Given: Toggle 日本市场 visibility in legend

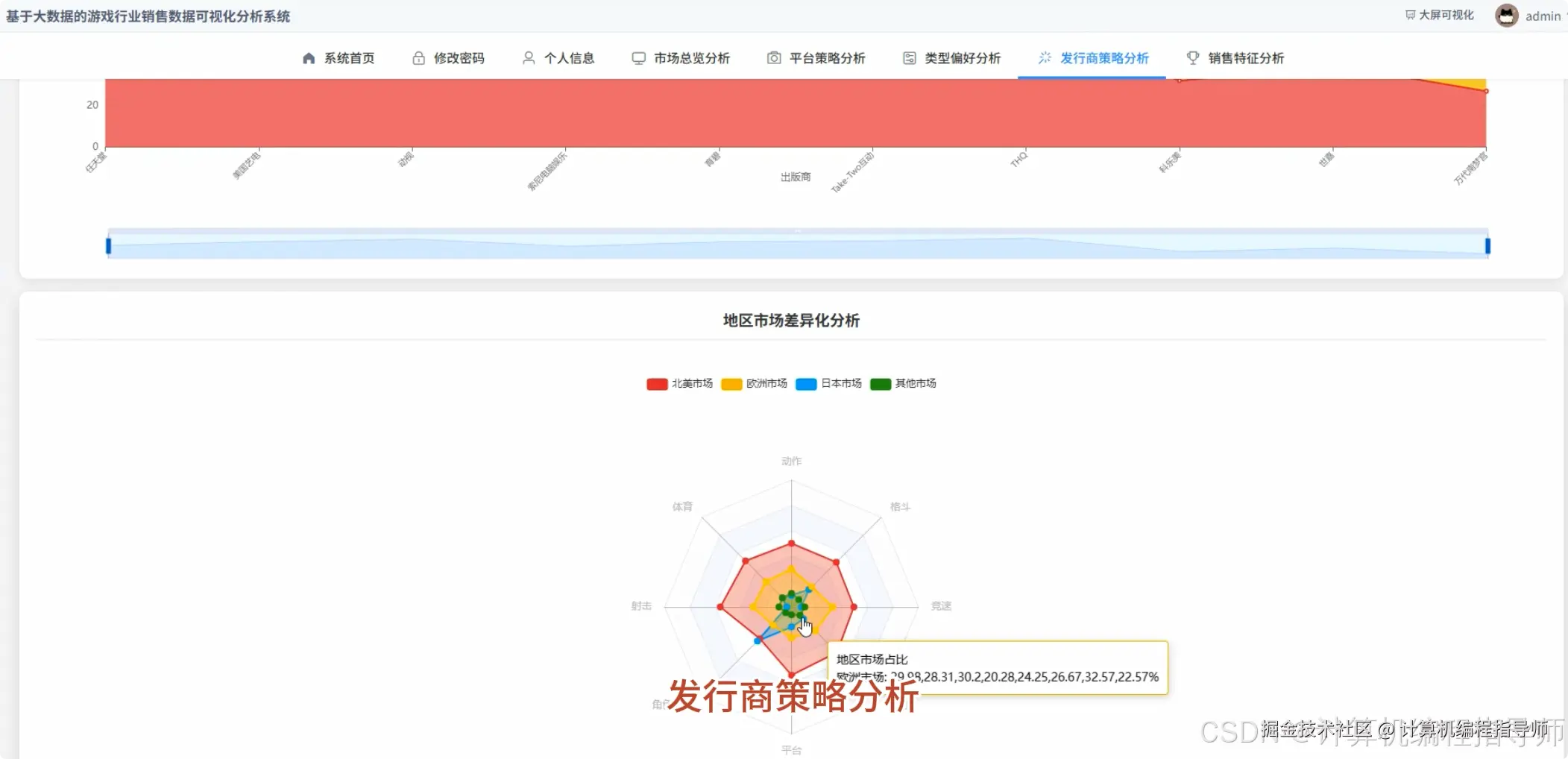Looking at the screenshot, I should click(828, 383).
